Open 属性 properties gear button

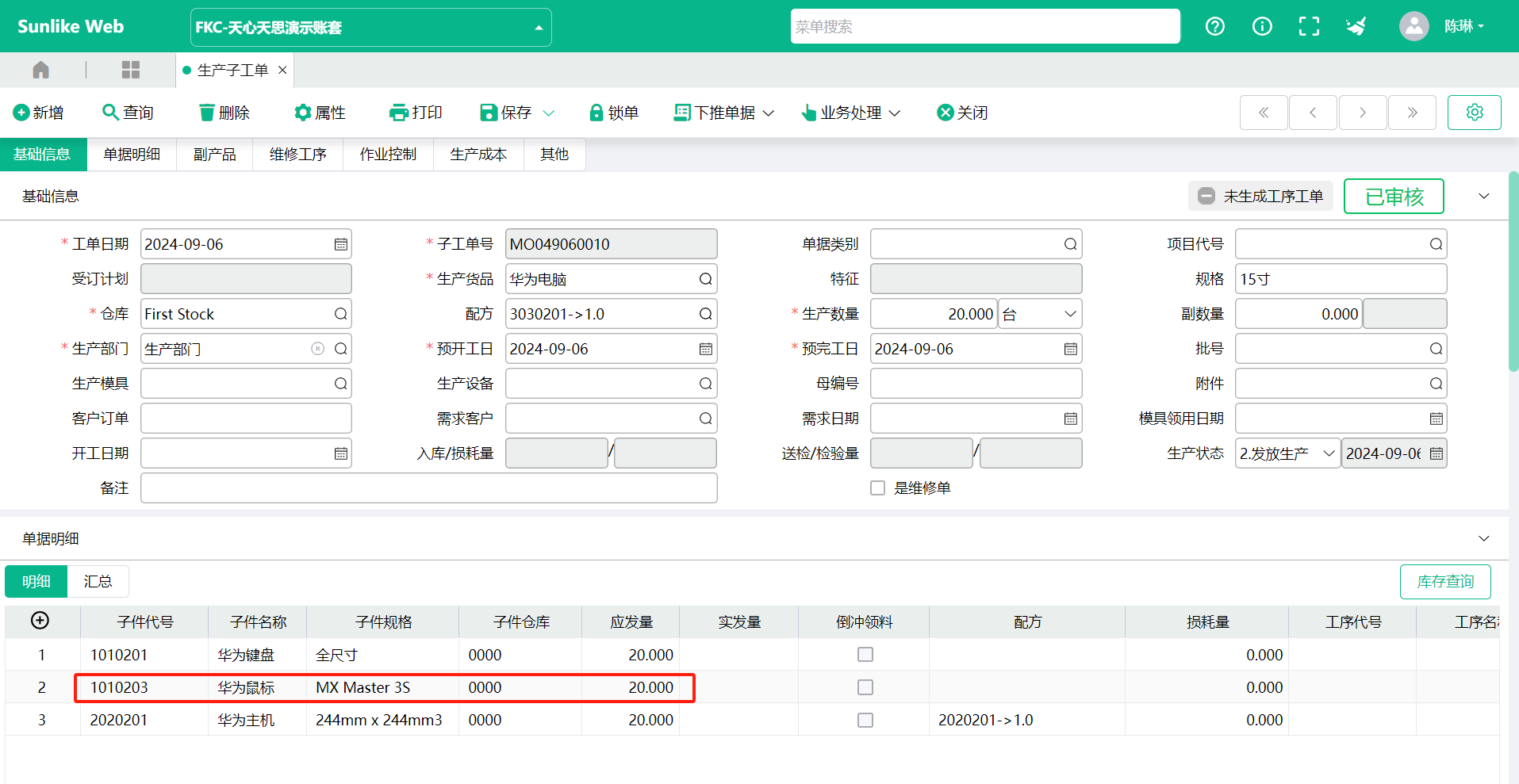[x=320, y=113]
